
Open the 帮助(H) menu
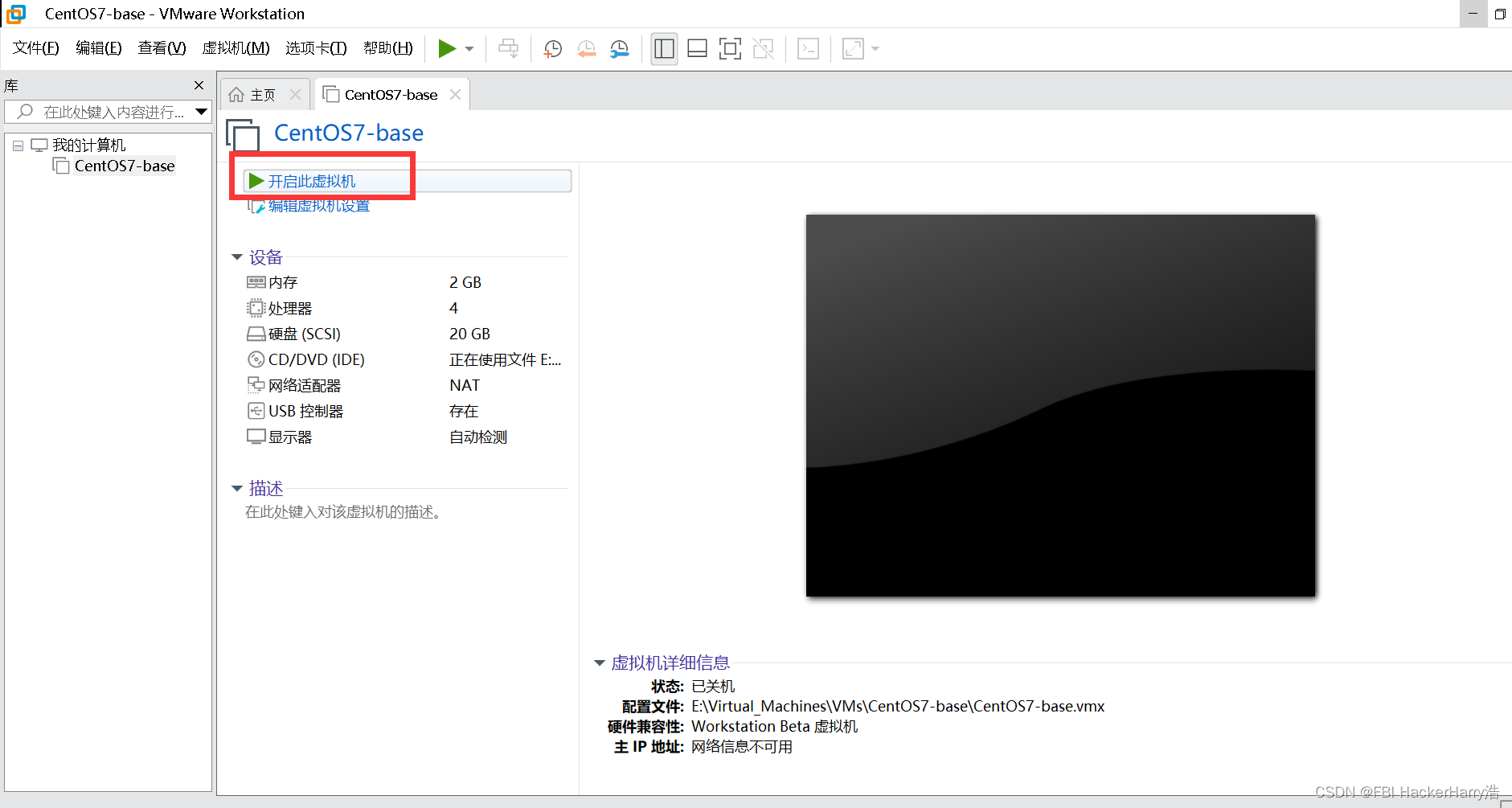[388, 48]
